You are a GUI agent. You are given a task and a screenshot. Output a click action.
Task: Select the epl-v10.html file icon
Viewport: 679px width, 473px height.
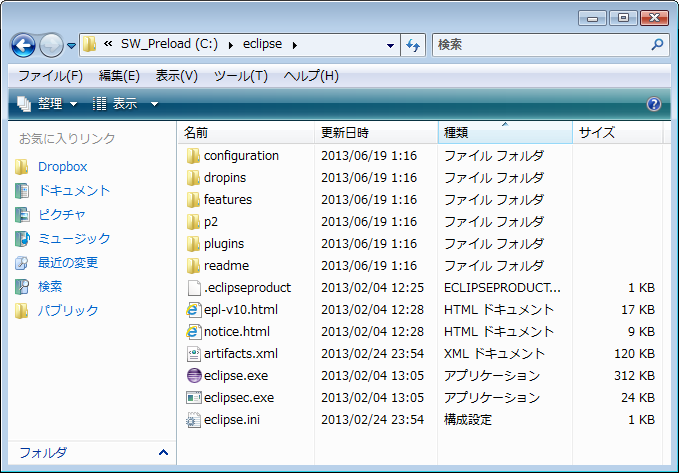pos(193,310)
